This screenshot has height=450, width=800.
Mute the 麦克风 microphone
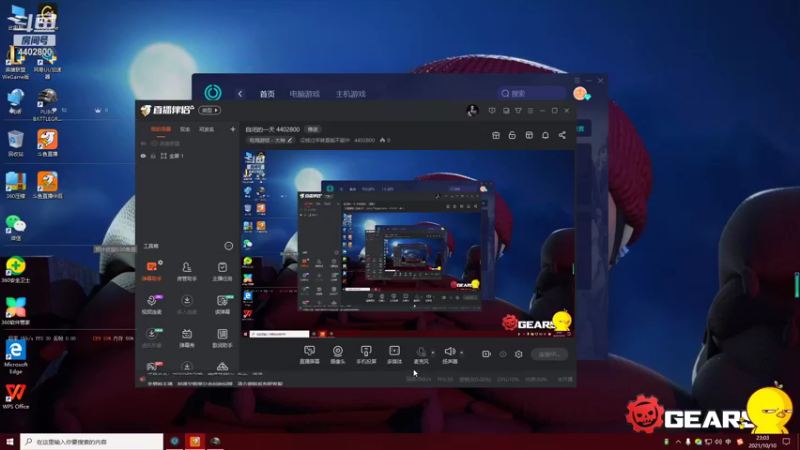coord(421,355)
